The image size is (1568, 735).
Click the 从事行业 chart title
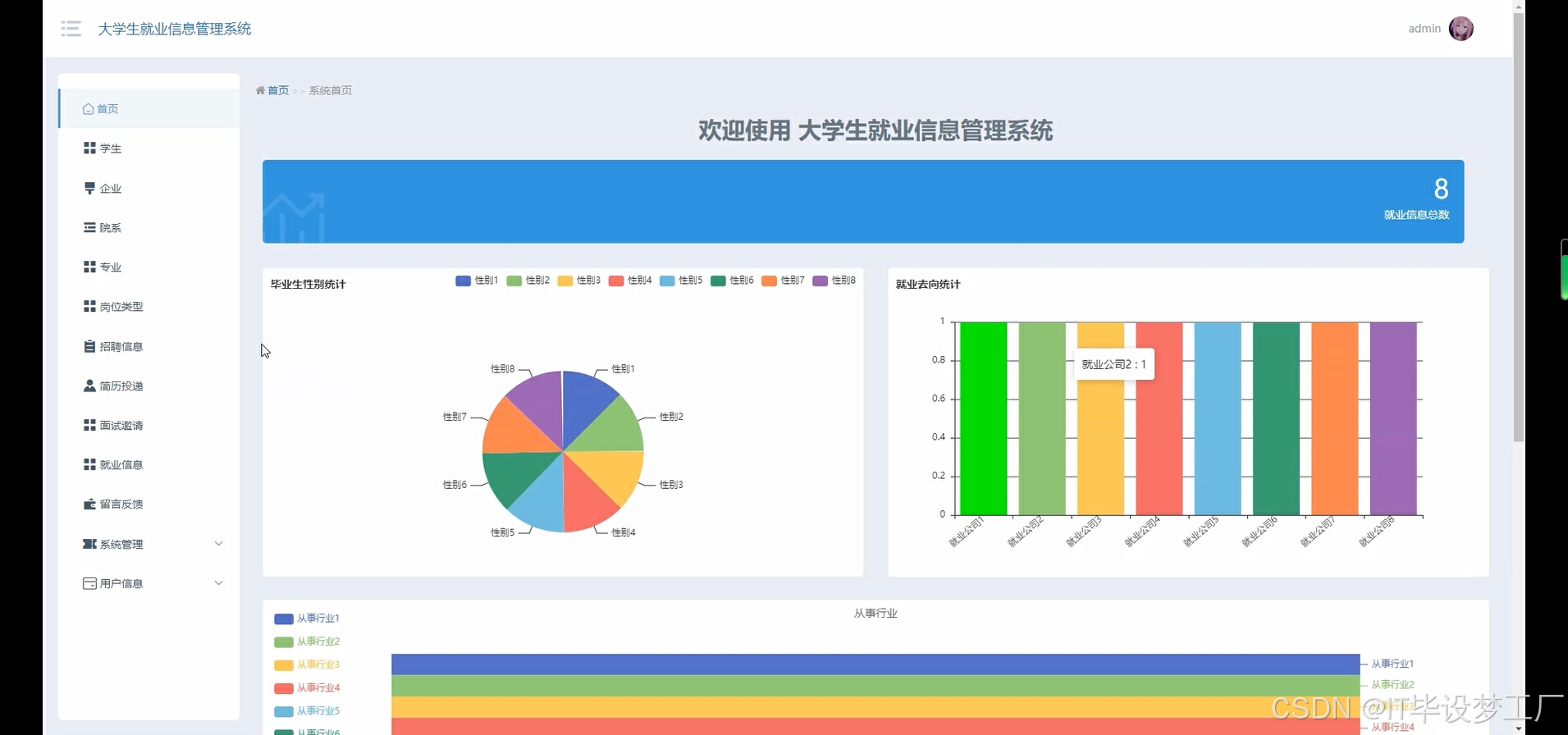pyautogui.click(x=875, y=613)
